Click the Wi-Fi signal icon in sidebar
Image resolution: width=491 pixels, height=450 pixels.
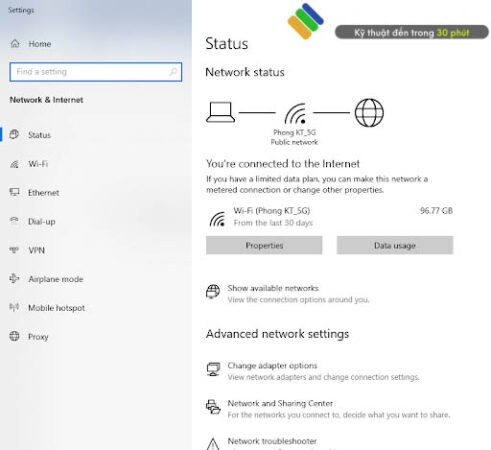click(14, 164)
